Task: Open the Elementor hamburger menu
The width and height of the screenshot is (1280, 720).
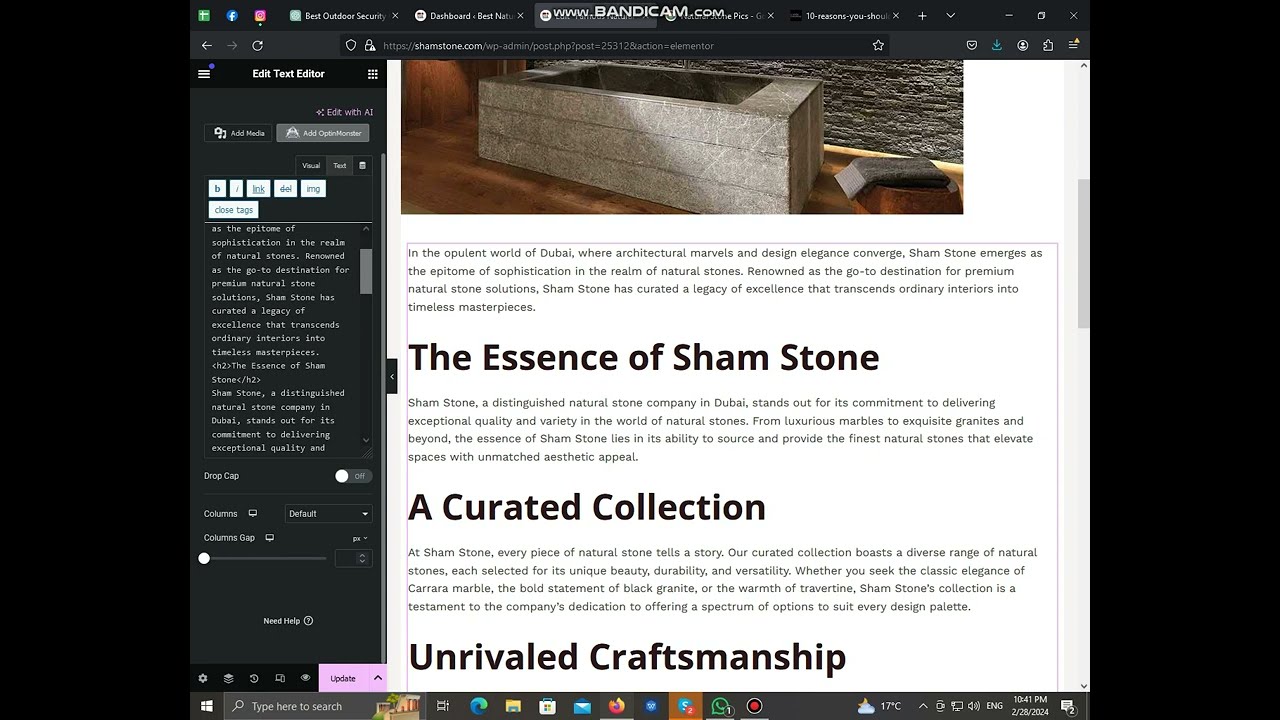Action: click(x=204, y=74)
